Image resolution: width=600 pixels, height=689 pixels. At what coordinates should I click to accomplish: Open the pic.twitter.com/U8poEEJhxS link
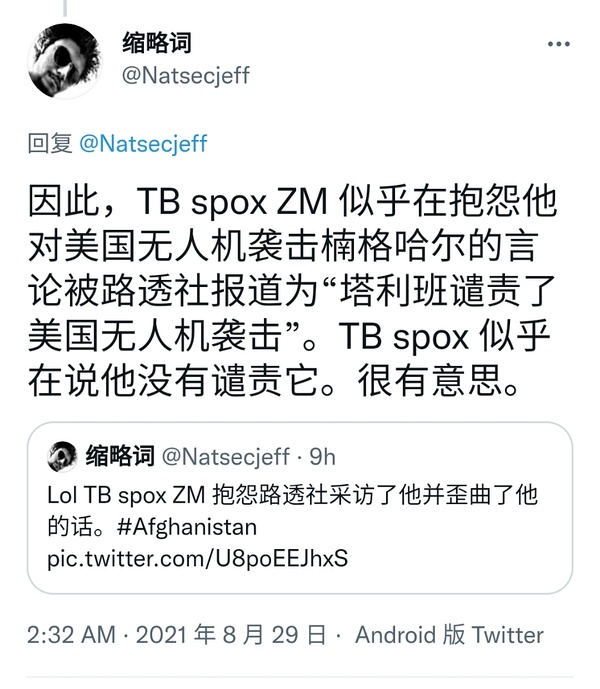pos(197,558)
